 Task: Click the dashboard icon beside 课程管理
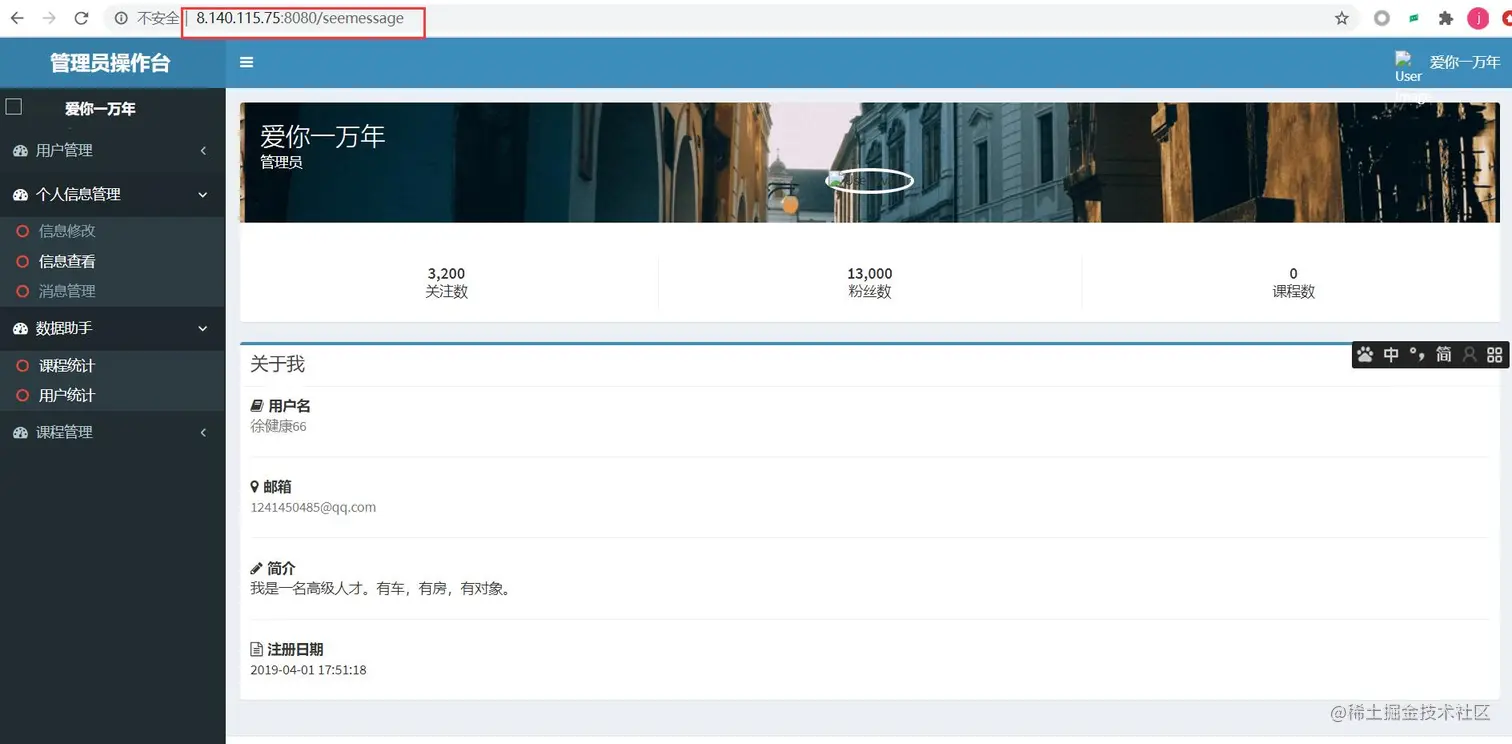pyautogui.click(x=20, y=432)
